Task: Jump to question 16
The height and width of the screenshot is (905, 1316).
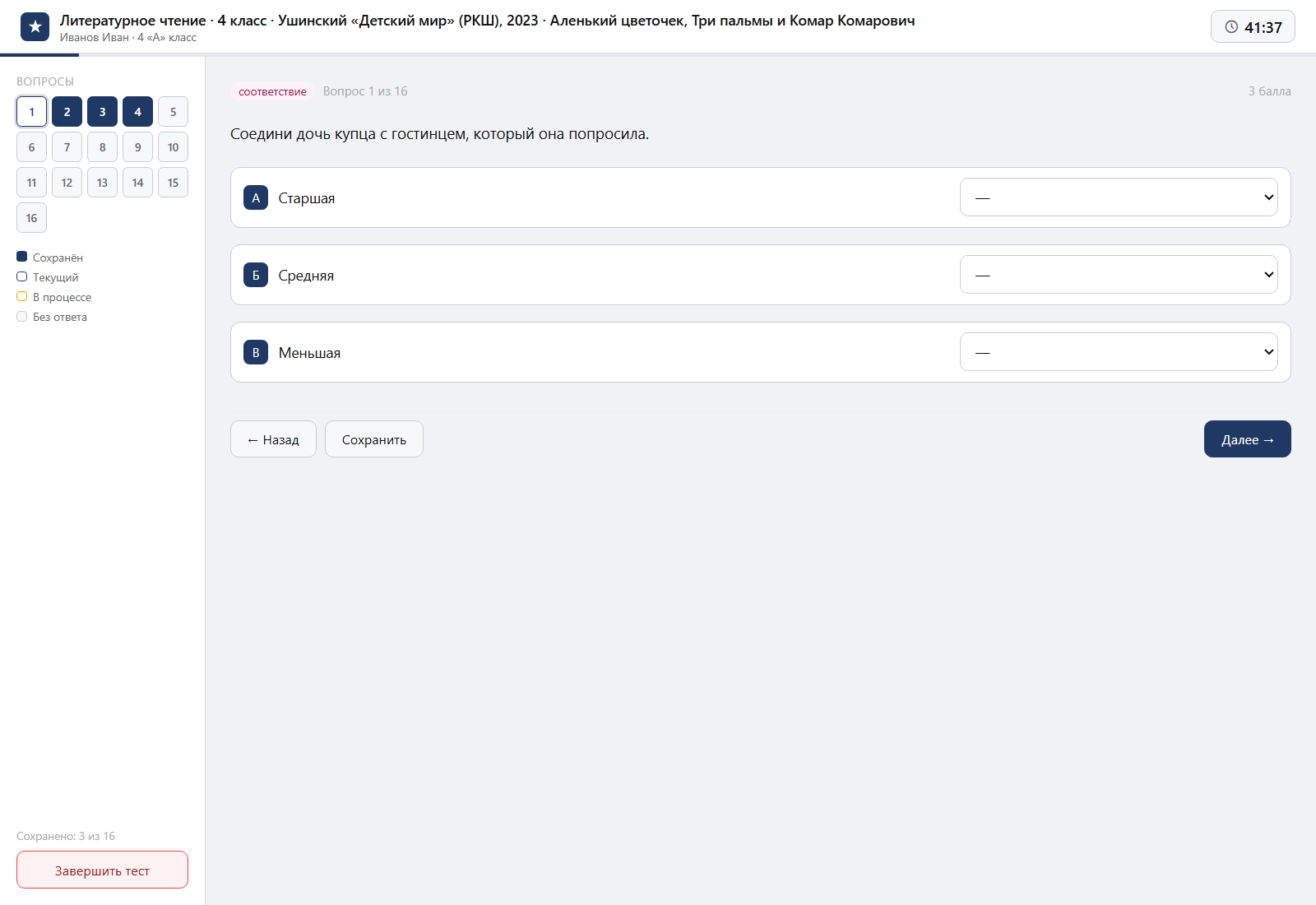Action: point(31,218)
